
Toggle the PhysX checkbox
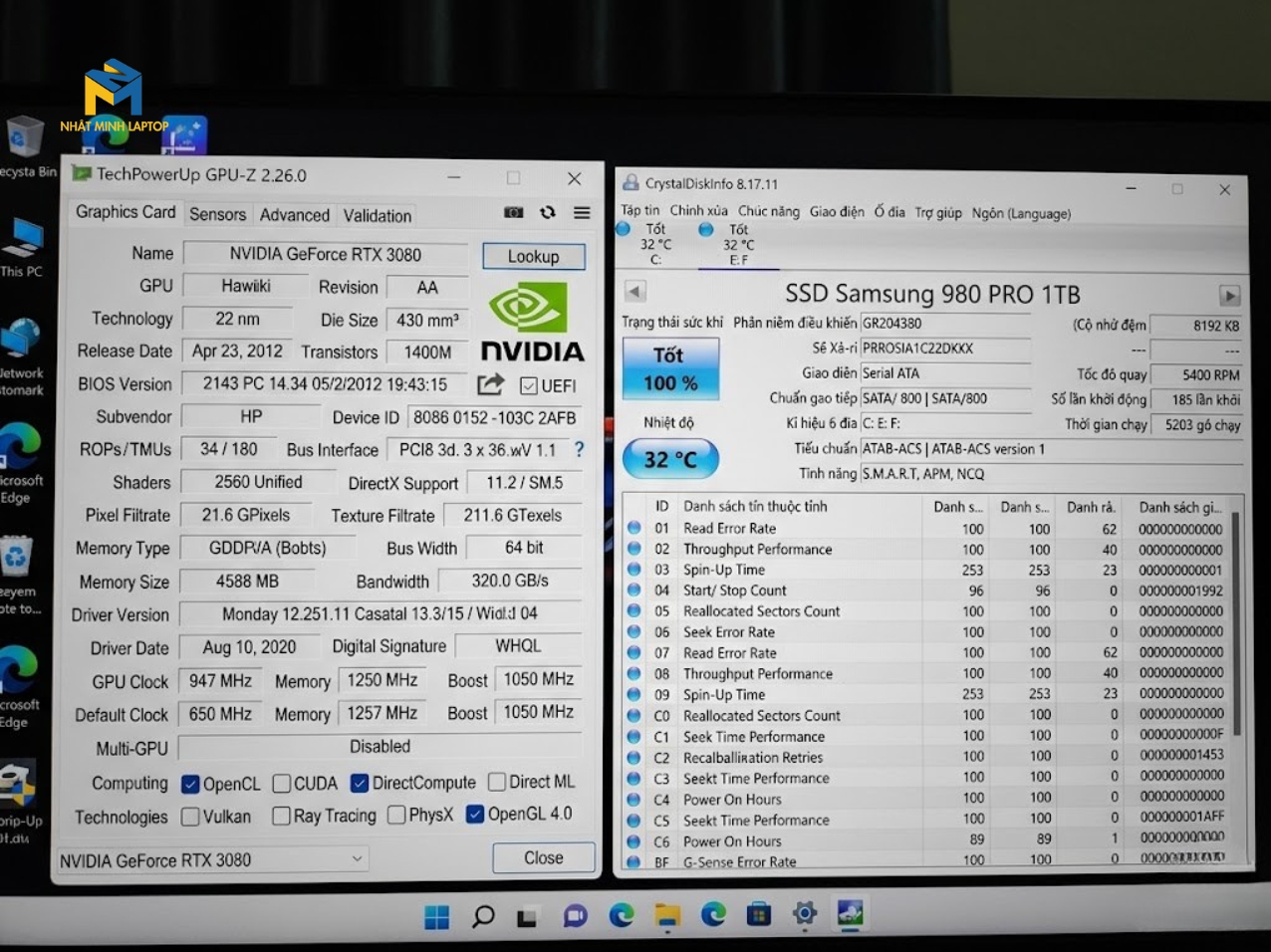pyautogui.click(x=396, y=815)
